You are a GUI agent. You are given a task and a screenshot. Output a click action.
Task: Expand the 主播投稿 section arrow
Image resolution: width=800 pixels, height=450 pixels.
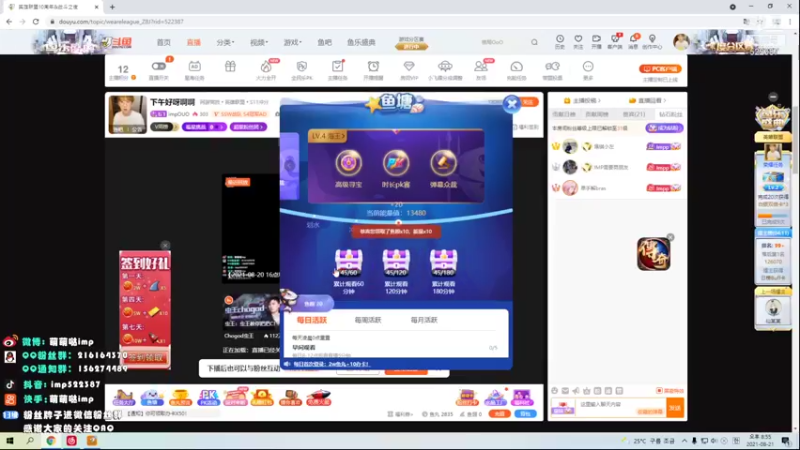coord(599,101)
